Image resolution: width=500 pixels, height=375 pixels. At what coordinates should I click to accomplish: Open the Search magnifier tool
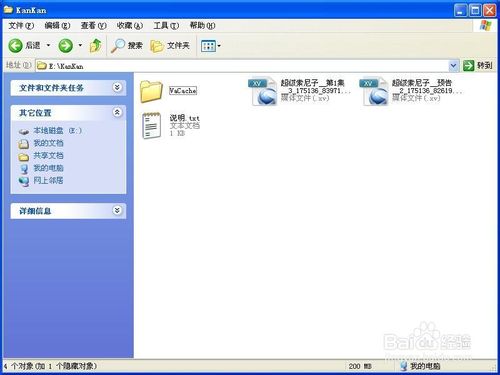[x=127, y=45]
